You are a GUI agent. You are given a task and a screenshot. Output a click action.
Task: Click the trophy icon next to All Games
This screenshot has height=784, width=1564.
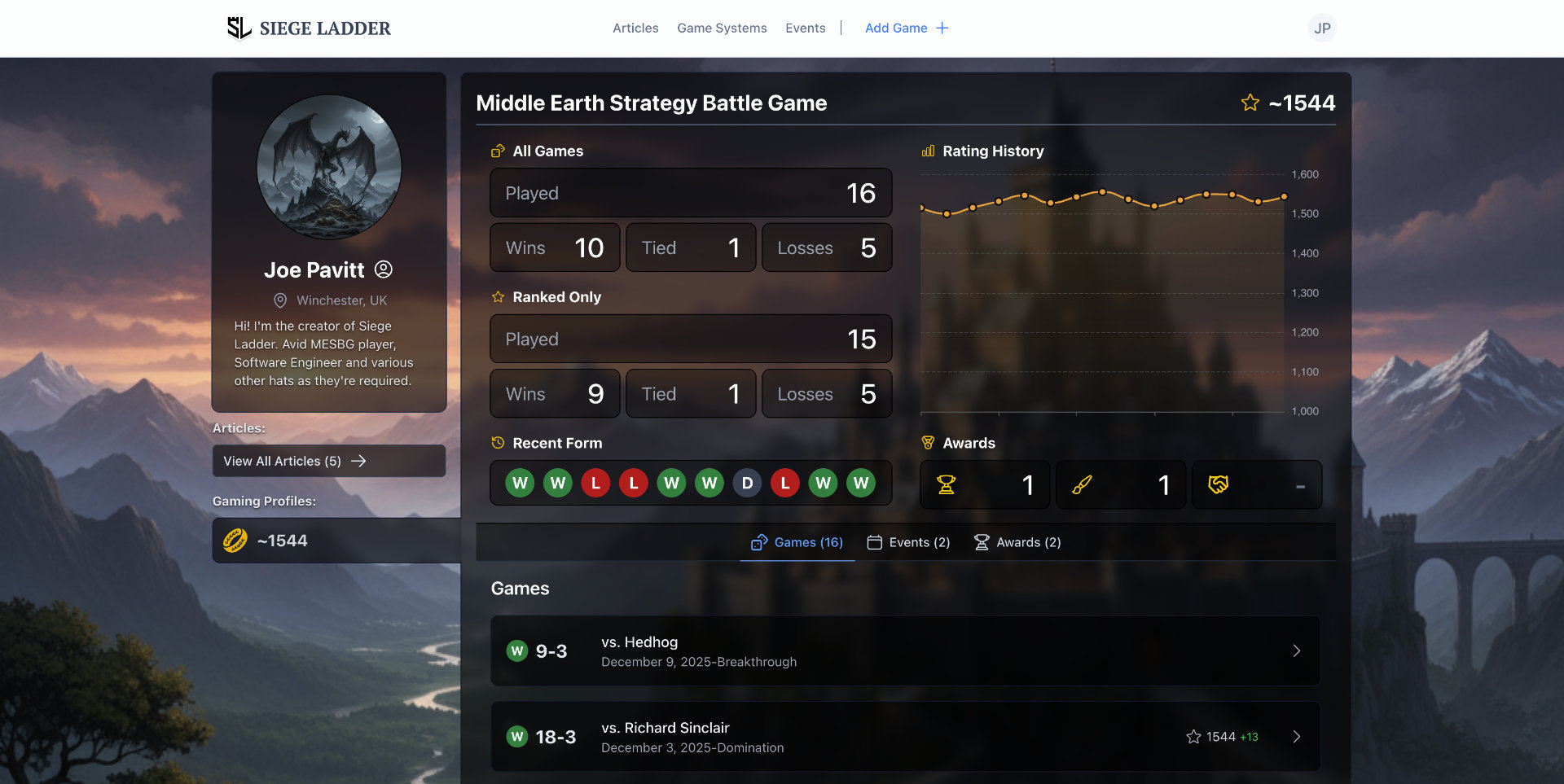pyautogui.click(x=497, y=151)
